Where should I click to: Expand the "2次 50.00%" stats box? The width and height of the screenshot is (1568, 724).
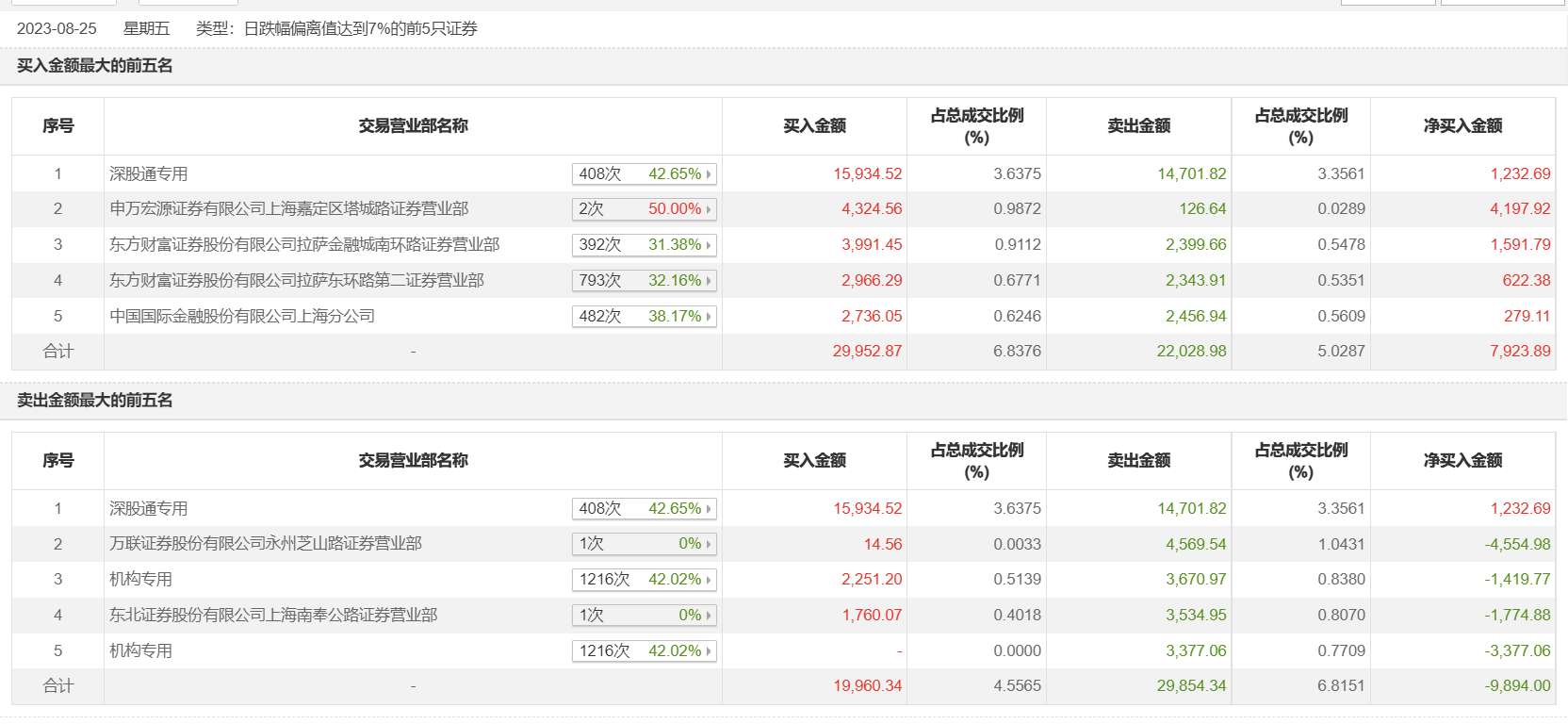coord(645,209)
